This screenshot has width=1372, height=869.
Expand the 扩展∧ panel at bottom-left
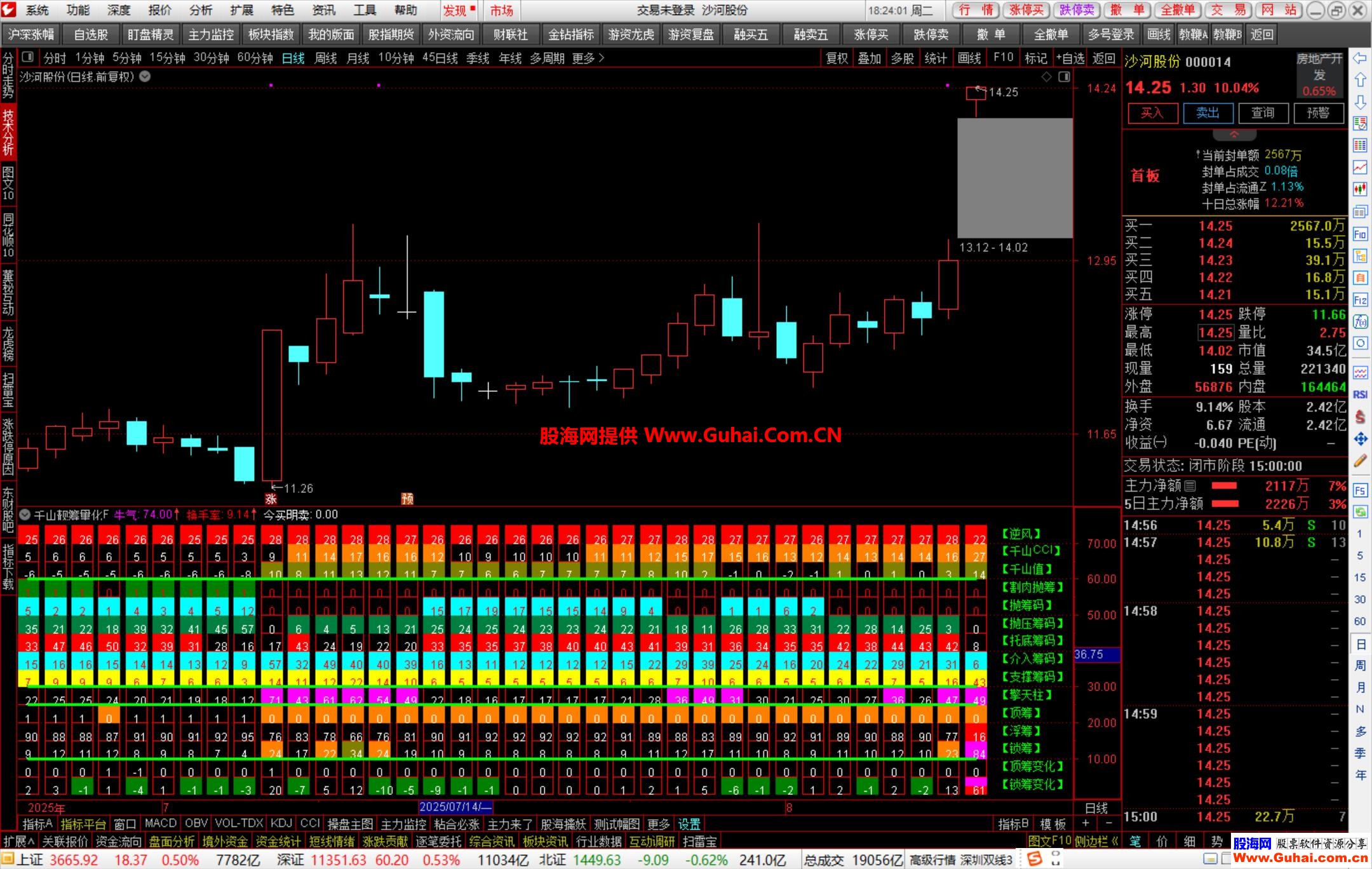point(19,841)
